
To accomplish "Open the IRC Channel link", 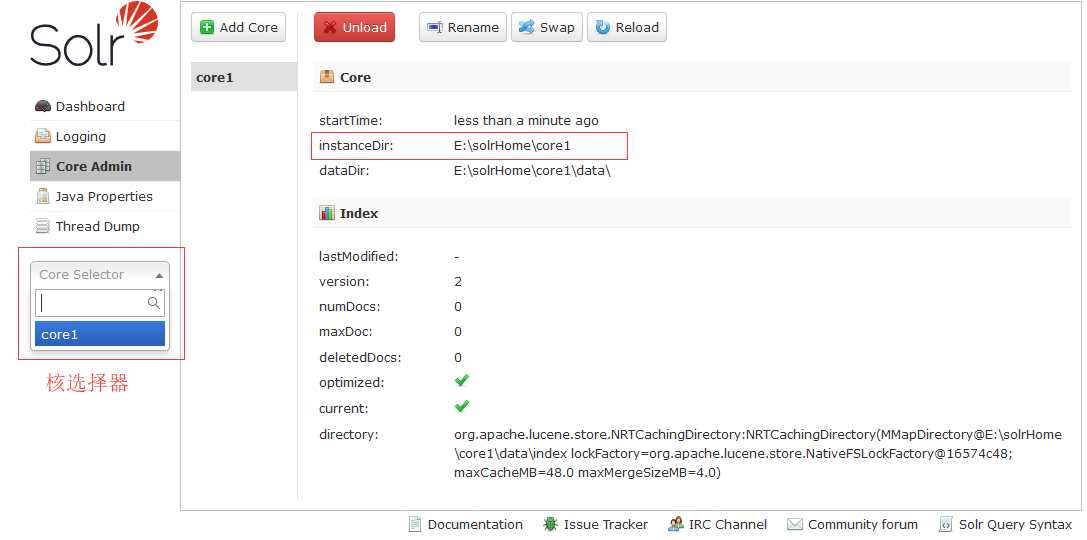I will click(718, 524).
